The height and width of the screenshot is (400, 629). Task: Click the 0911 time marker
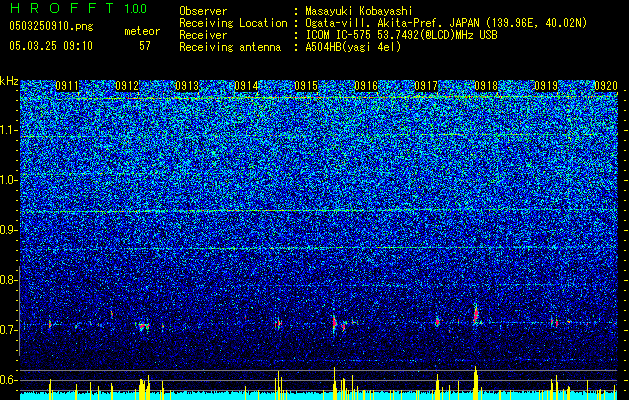pyautogui.click(x=67, y=86)
